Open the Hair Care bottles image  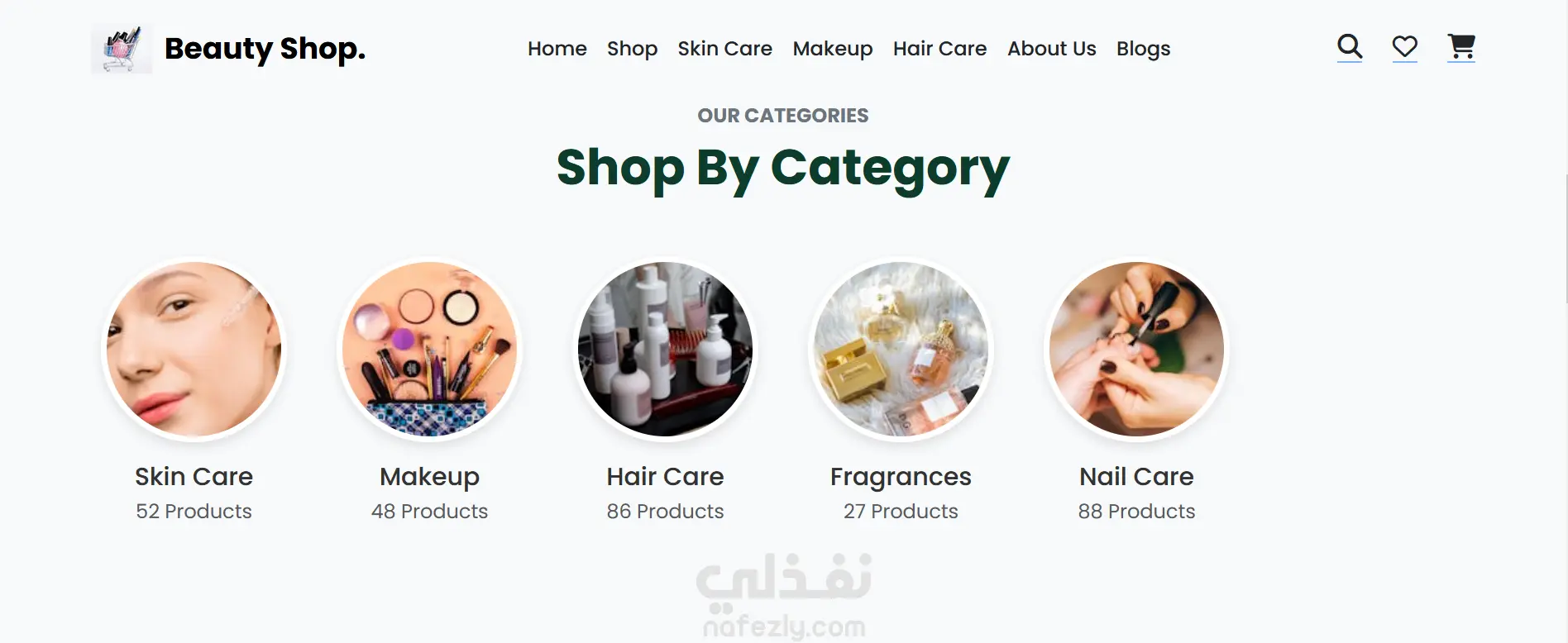point(666,350)
